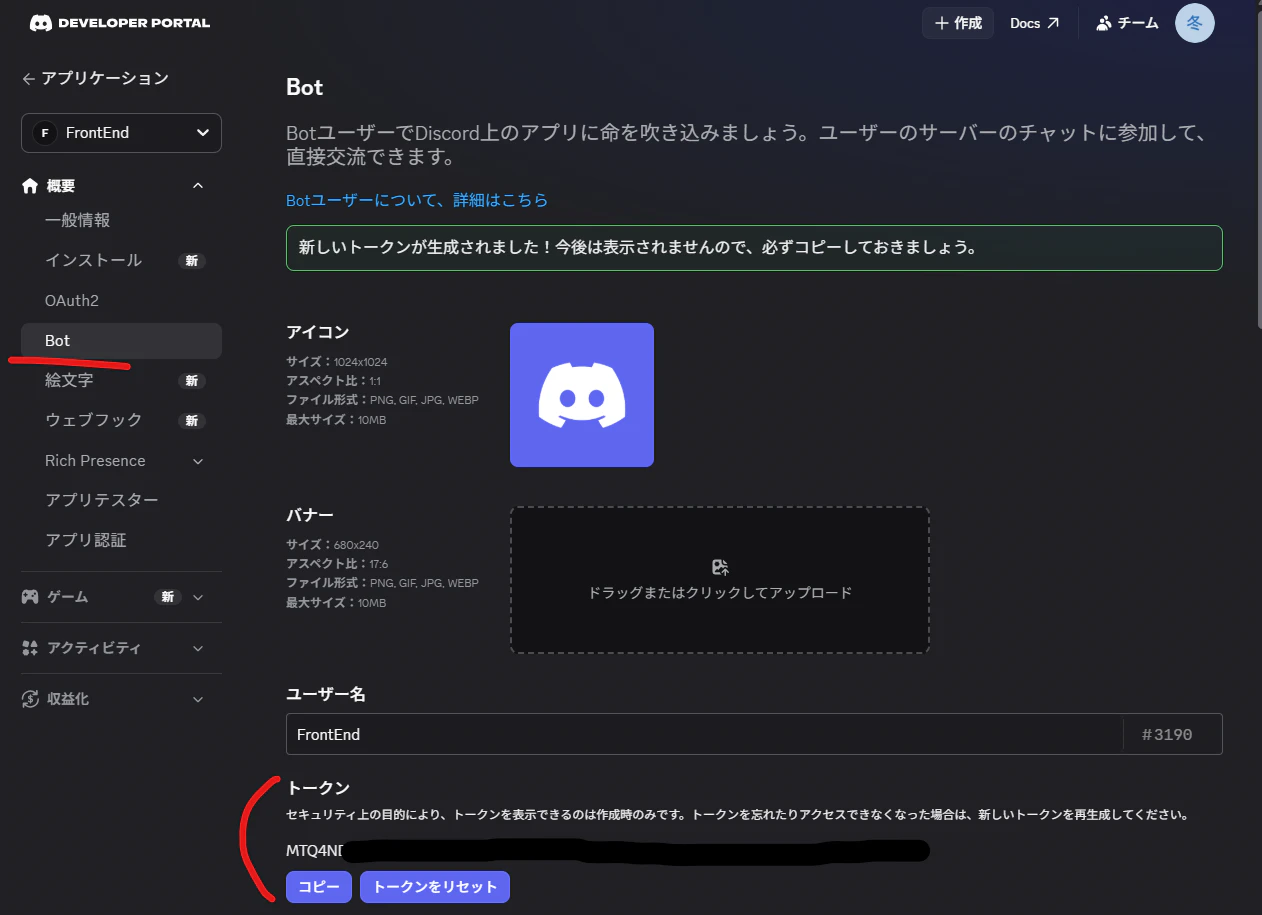Click the コピー token button
The width and height of the screenshot is (1262, 915).
(319, 887)
